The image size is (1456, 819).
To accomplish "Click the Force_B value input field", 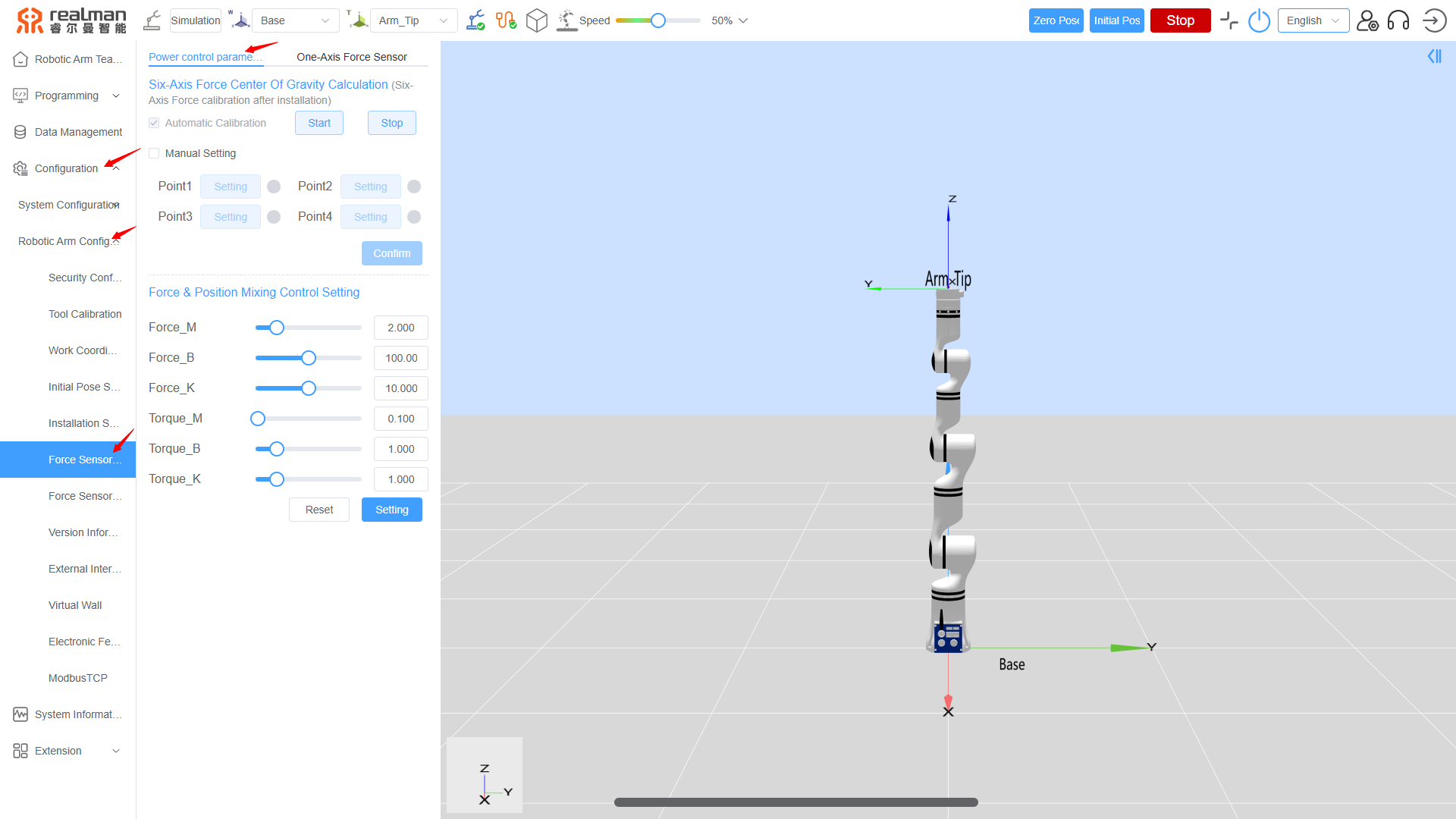I will point(400,357).
